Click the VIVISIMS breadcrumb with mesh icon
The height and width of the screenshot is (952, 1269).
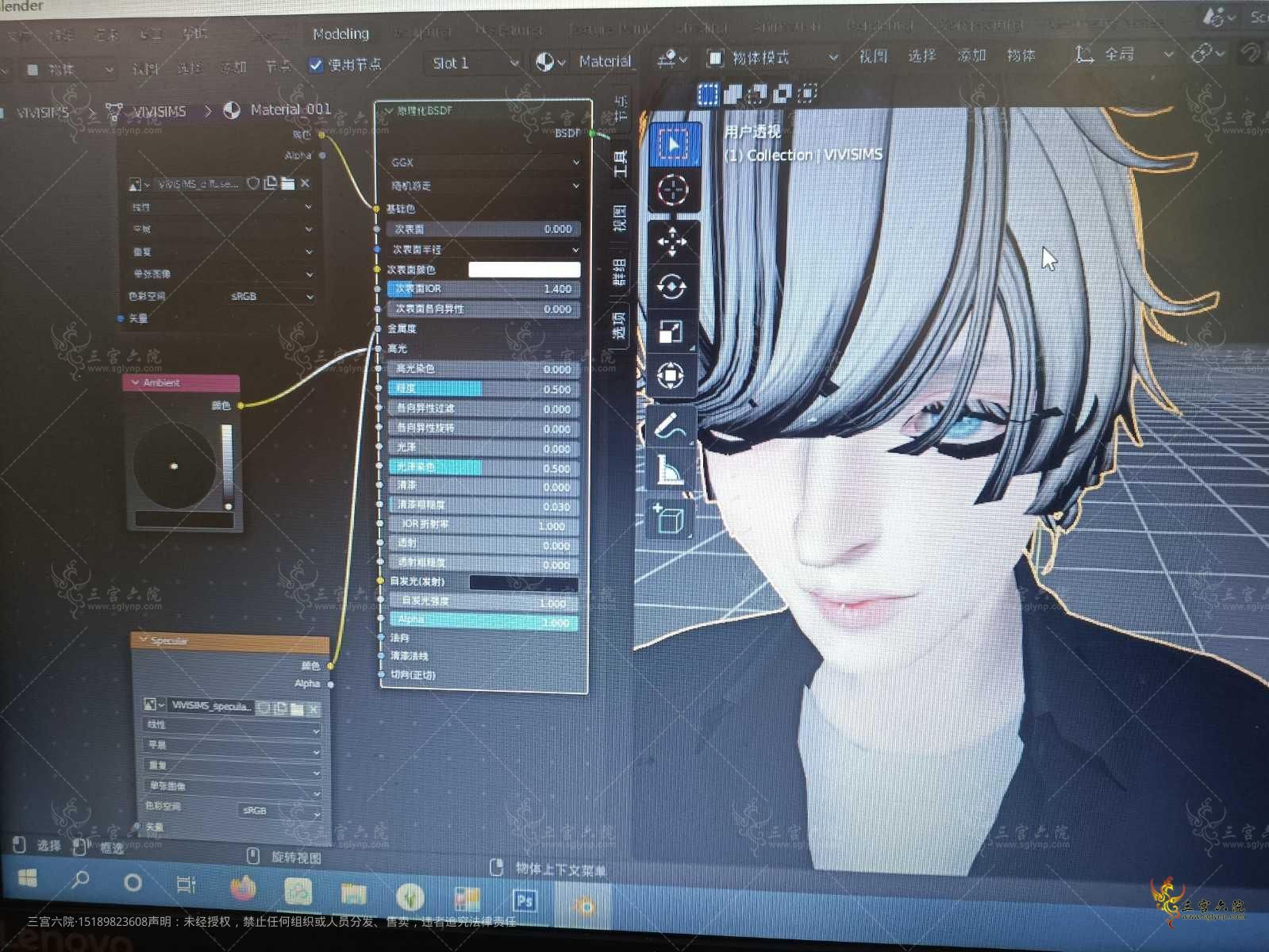[148, 112]
